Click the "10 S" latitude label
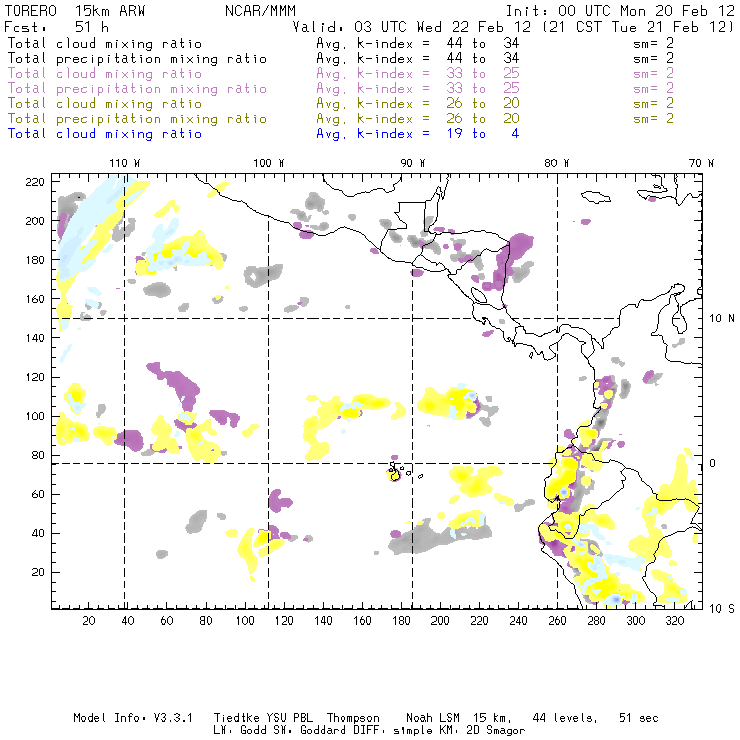 722,609
